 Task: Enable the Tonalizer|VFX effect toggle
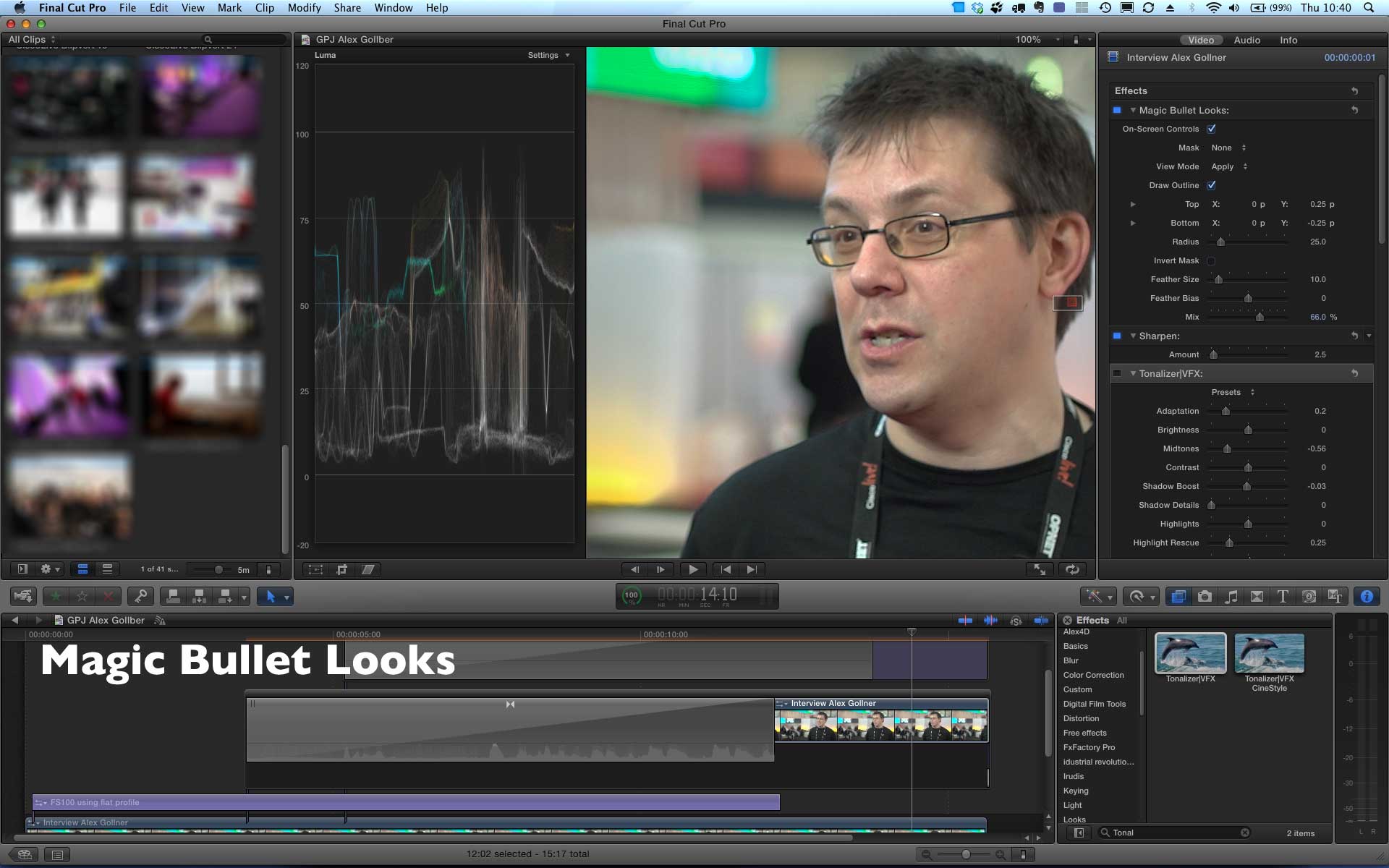click(1117, 373)
